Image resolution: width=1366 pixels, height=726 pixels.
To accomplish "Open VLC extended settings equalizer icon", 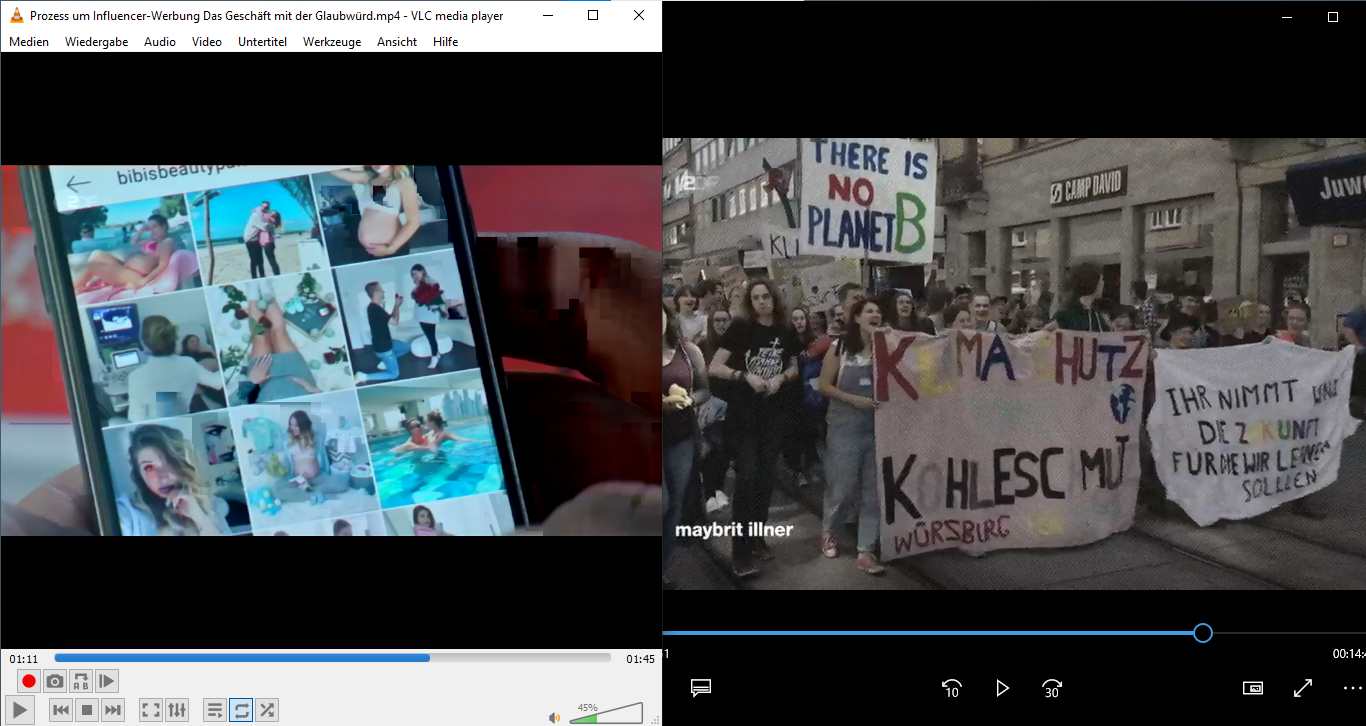I will tap(177, 710).
